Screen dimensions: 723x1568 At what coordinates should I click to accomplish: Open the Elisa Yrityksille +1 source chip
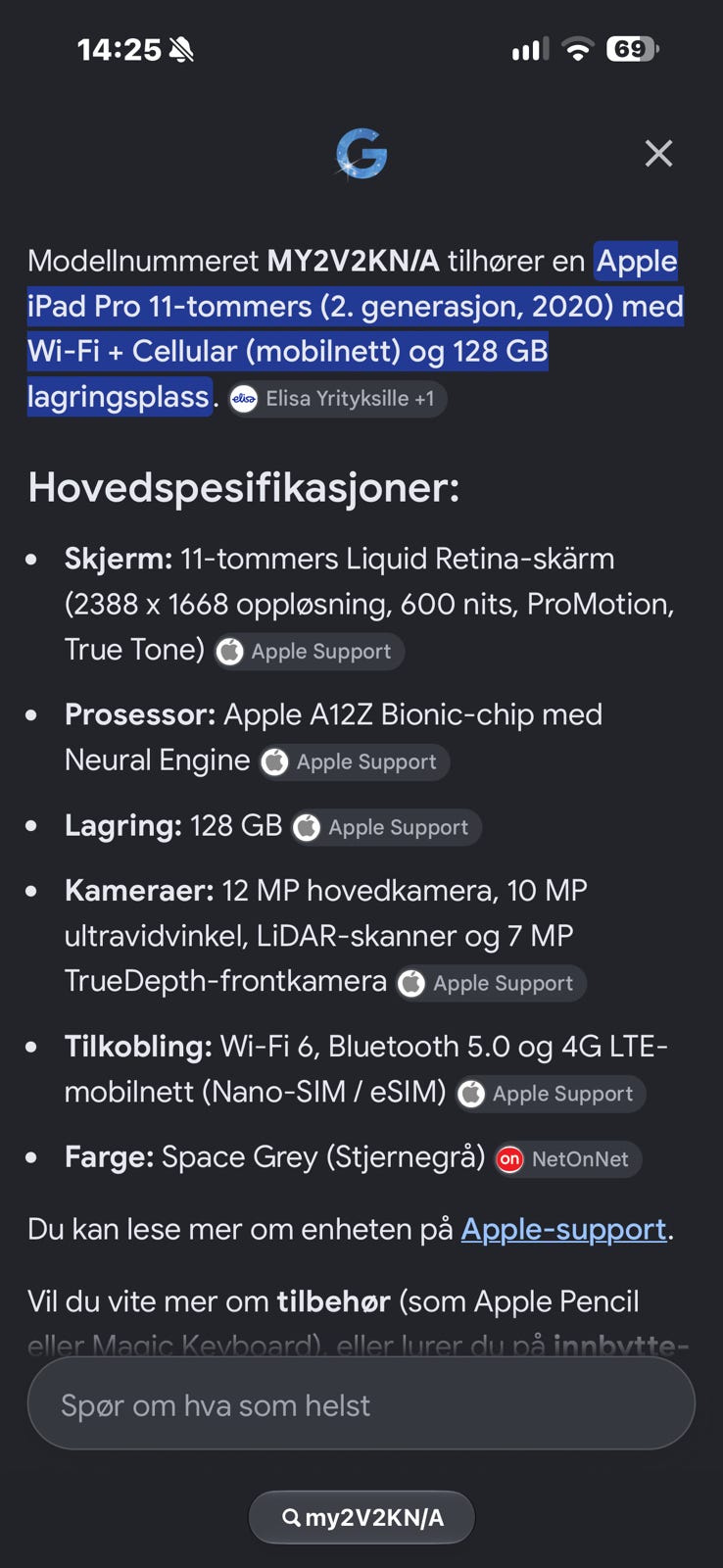click(x=338, y=399)
